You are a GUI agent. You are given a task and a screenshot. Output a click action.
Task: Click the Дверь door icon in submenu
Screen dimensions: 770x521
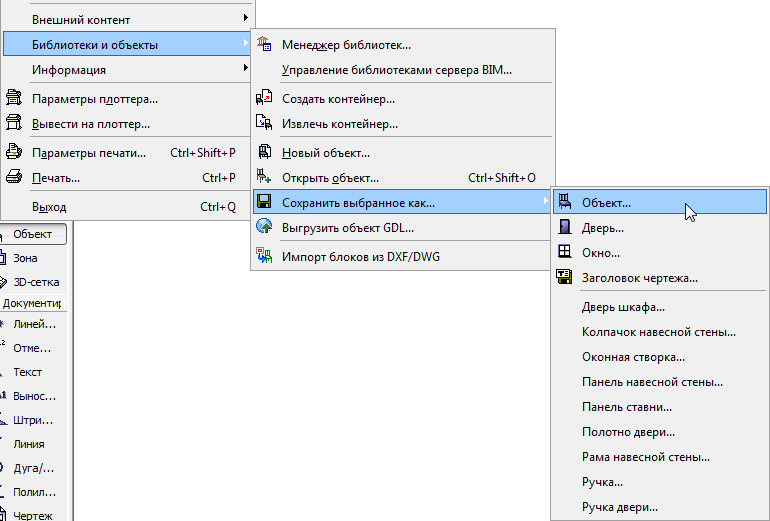coord(565,227)
